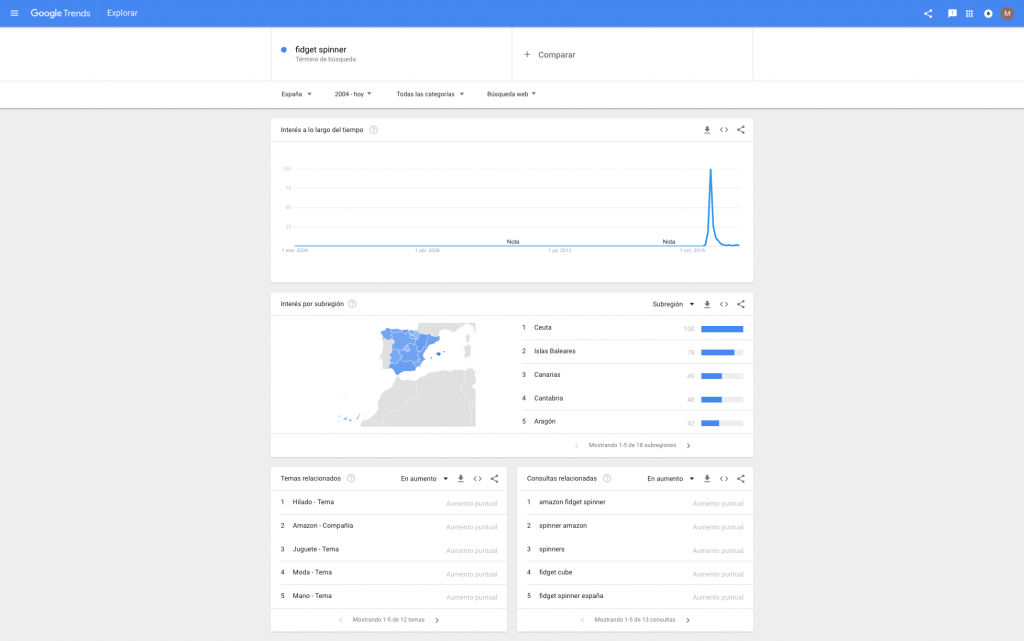Download subregion interest data
This screenshot has height=641, width=1024.
tap(707, 304)
